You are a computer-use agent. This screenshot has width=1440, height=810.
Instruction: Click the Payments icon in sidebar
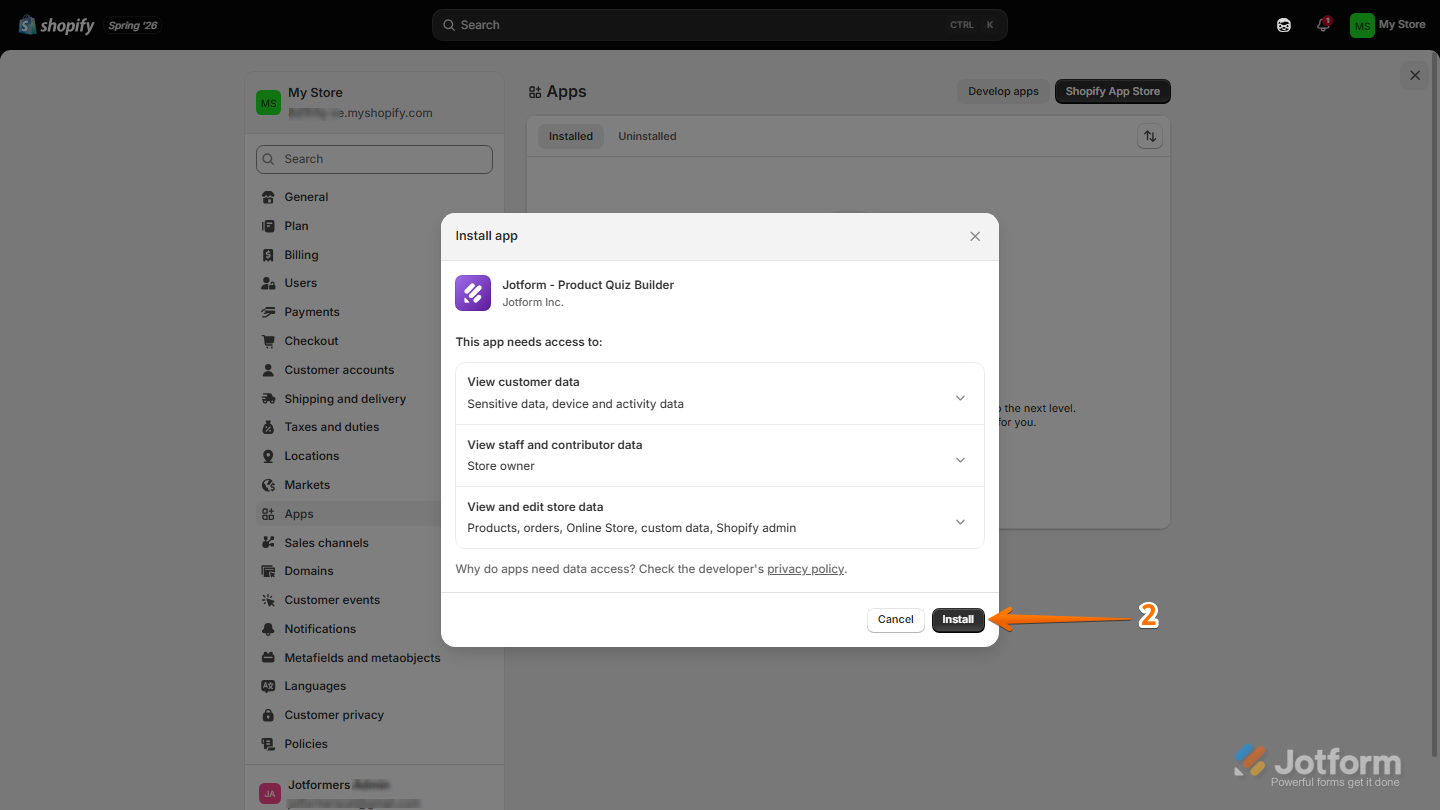(268, 312)
